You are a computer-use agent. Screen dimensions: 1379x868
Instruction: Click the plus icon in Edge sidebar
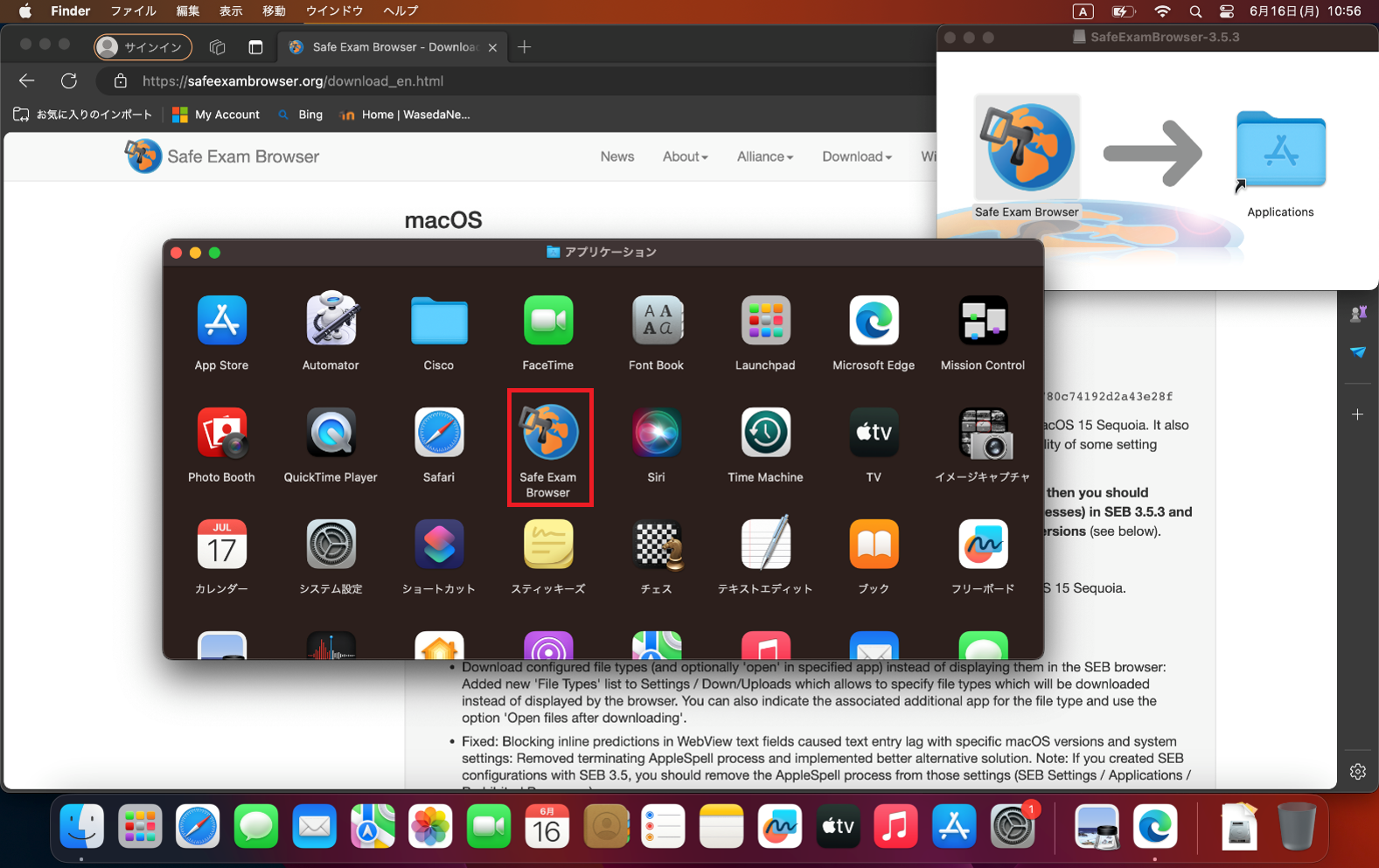pyautogui.click(x=1358, y=414)
